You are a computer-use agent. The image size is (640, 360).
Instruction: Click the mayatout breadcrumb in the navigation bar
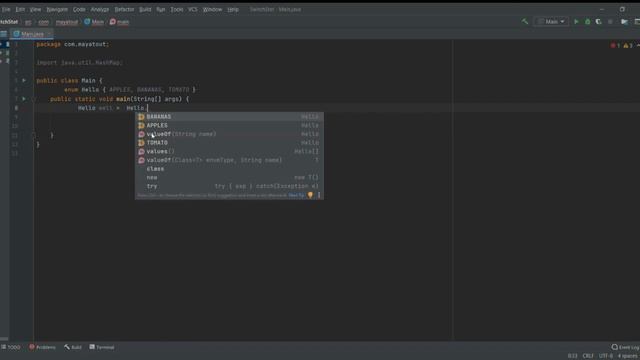pyautogui.click(x=67, y=22)
